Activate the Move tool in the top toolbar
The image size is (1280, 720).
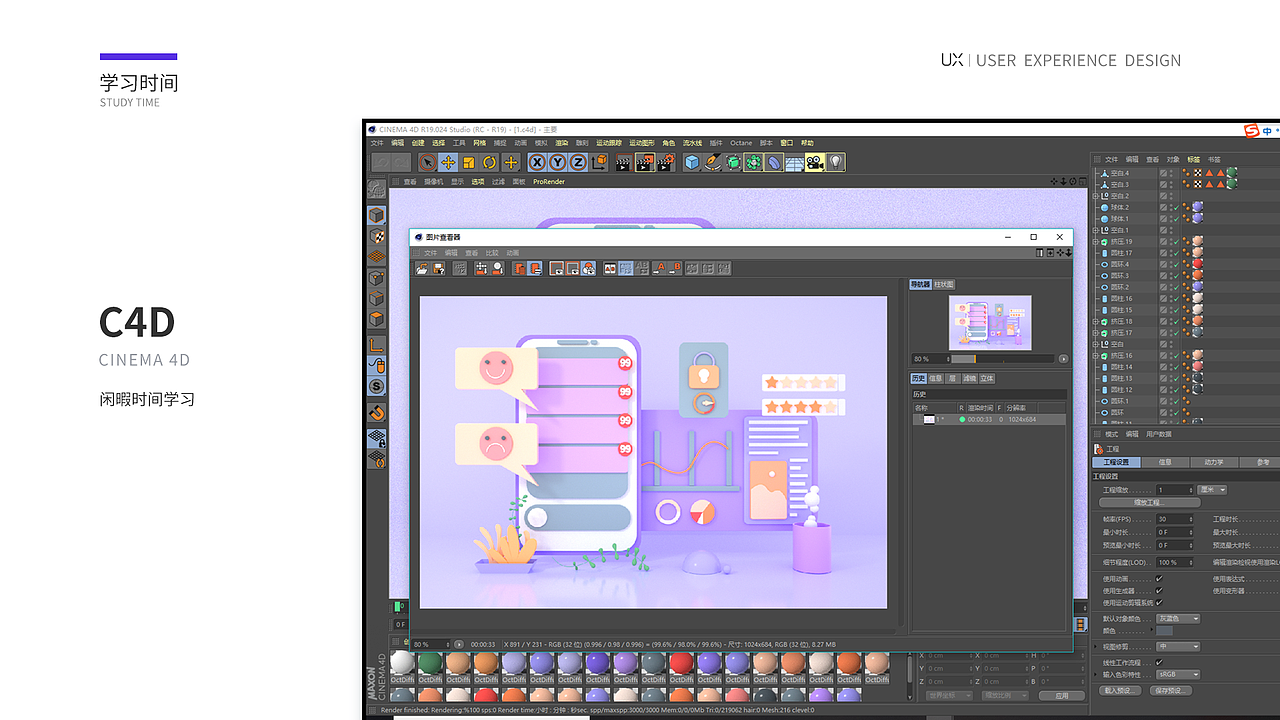pos(448,162)
